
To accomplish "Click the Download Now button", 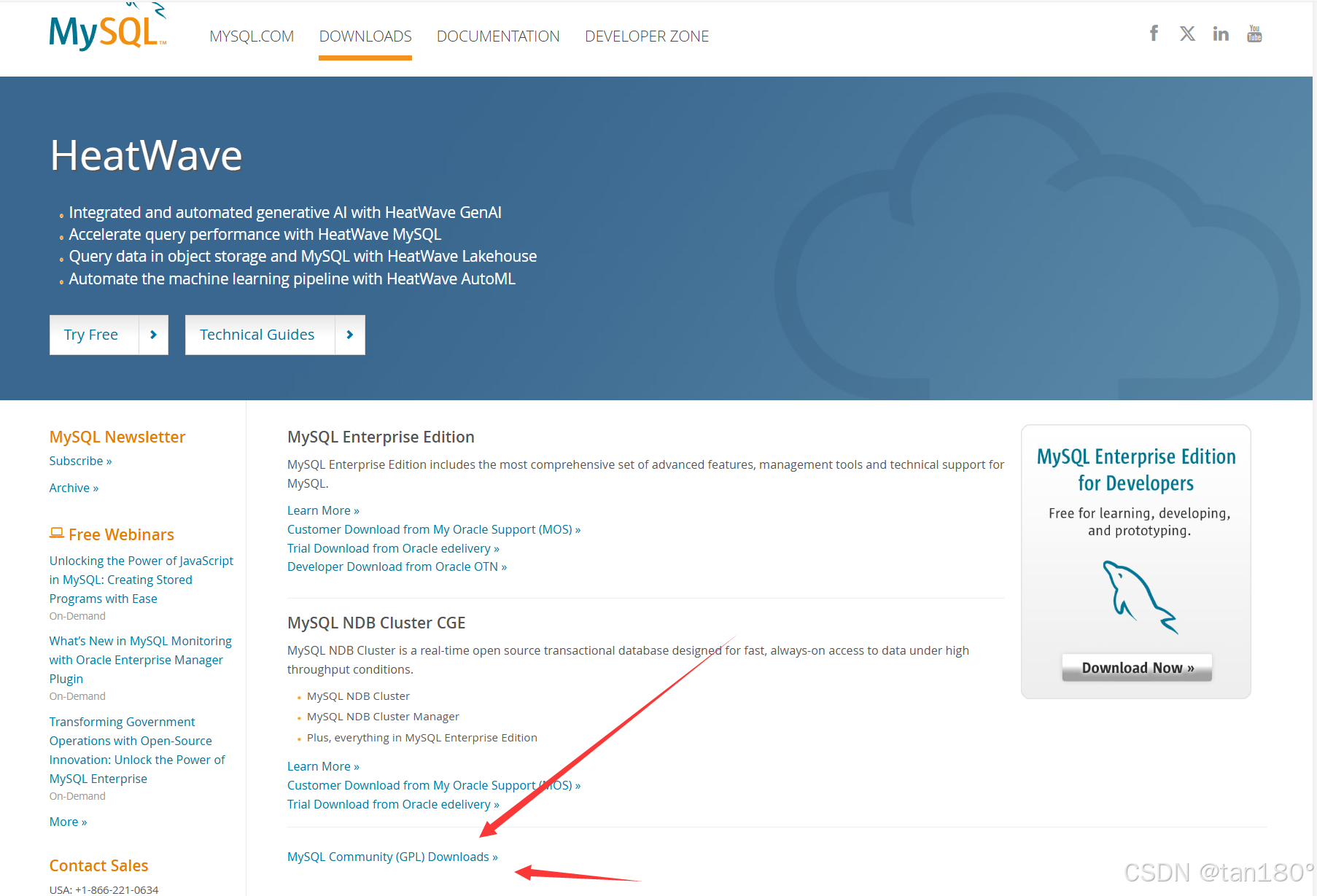I will coord(1137,668).
